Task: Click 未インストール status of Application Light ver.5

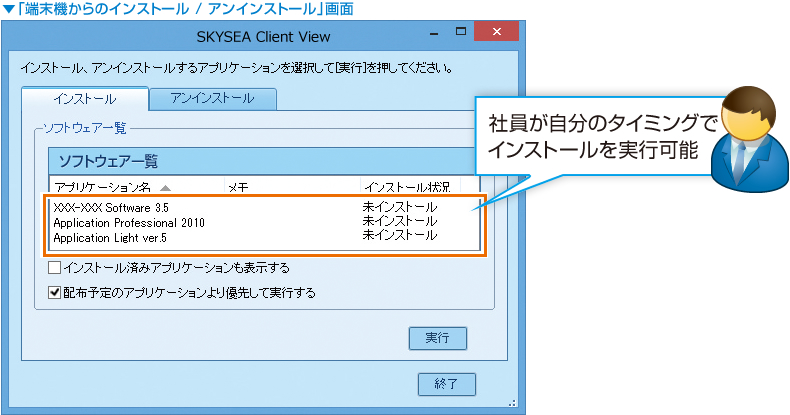Action: [x=400, y=235]
